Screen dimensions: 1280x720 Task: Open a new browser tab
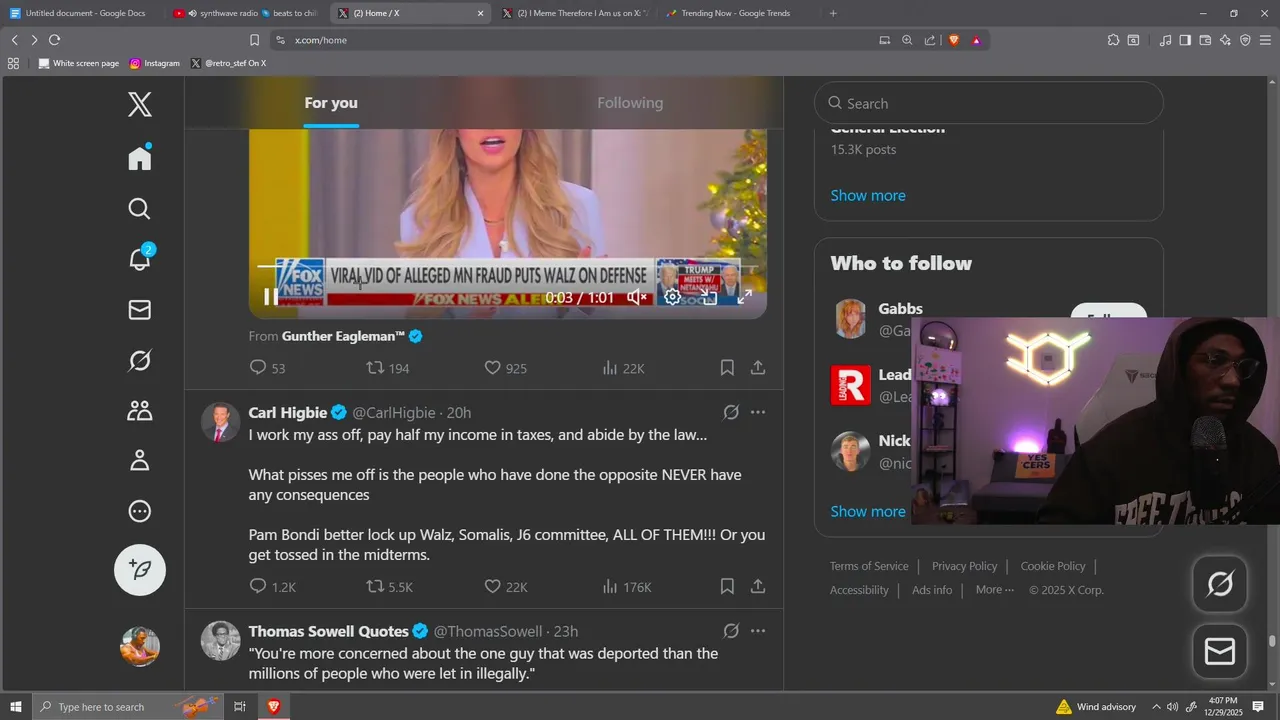pyautogui.click(x=833, y=13)
